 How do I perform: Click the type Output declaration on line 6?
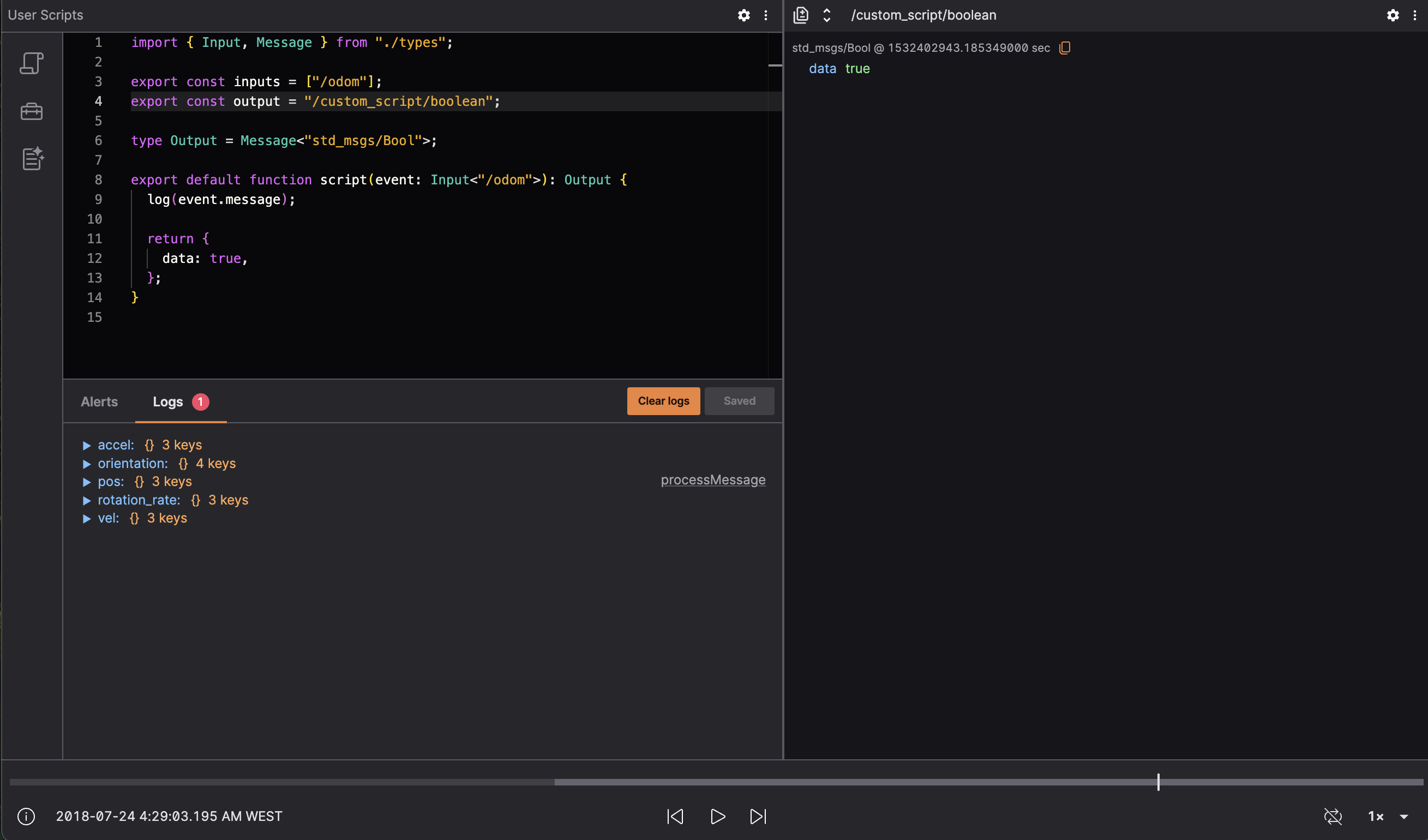(284, 141)
